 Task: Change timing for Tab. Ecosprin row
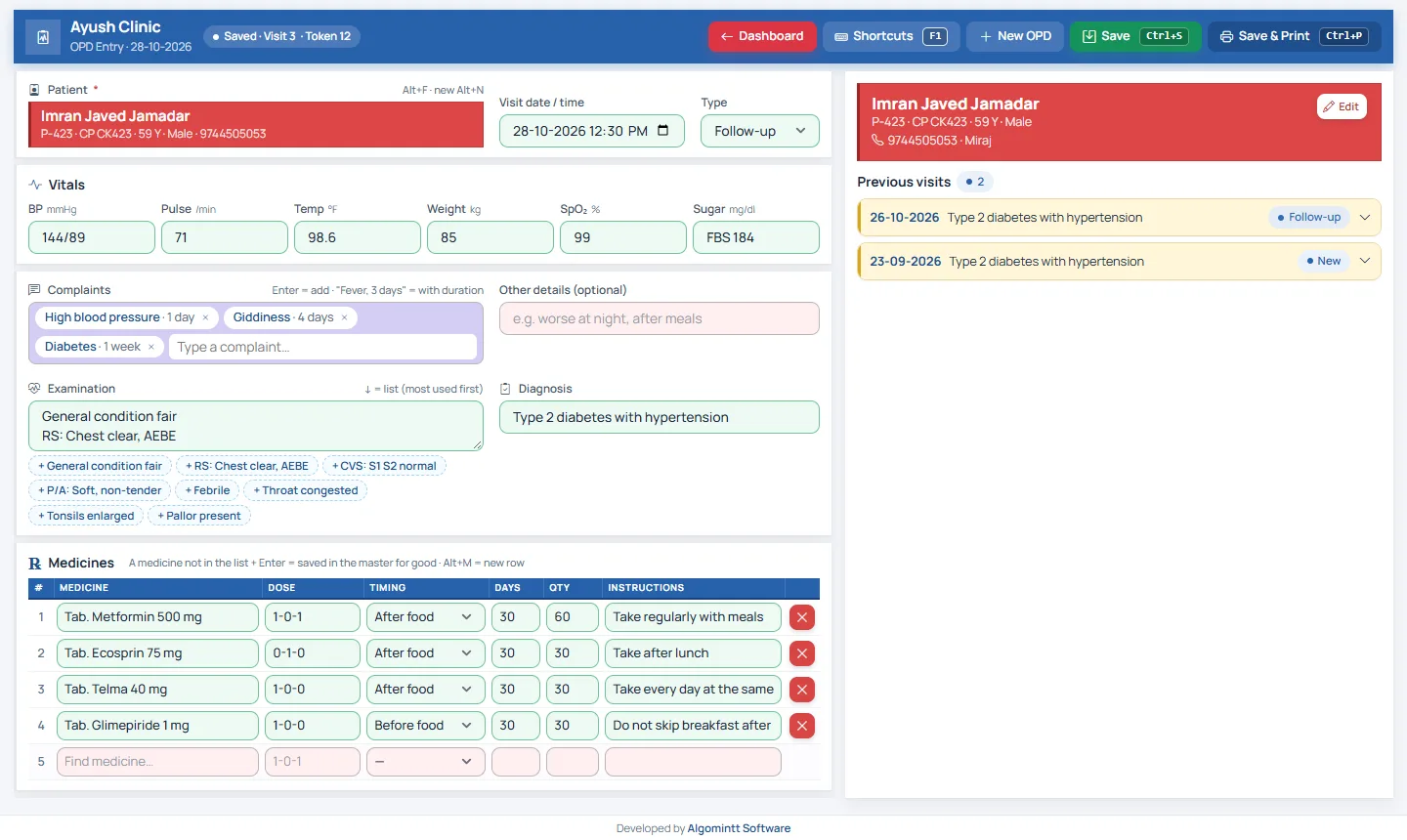426,653
